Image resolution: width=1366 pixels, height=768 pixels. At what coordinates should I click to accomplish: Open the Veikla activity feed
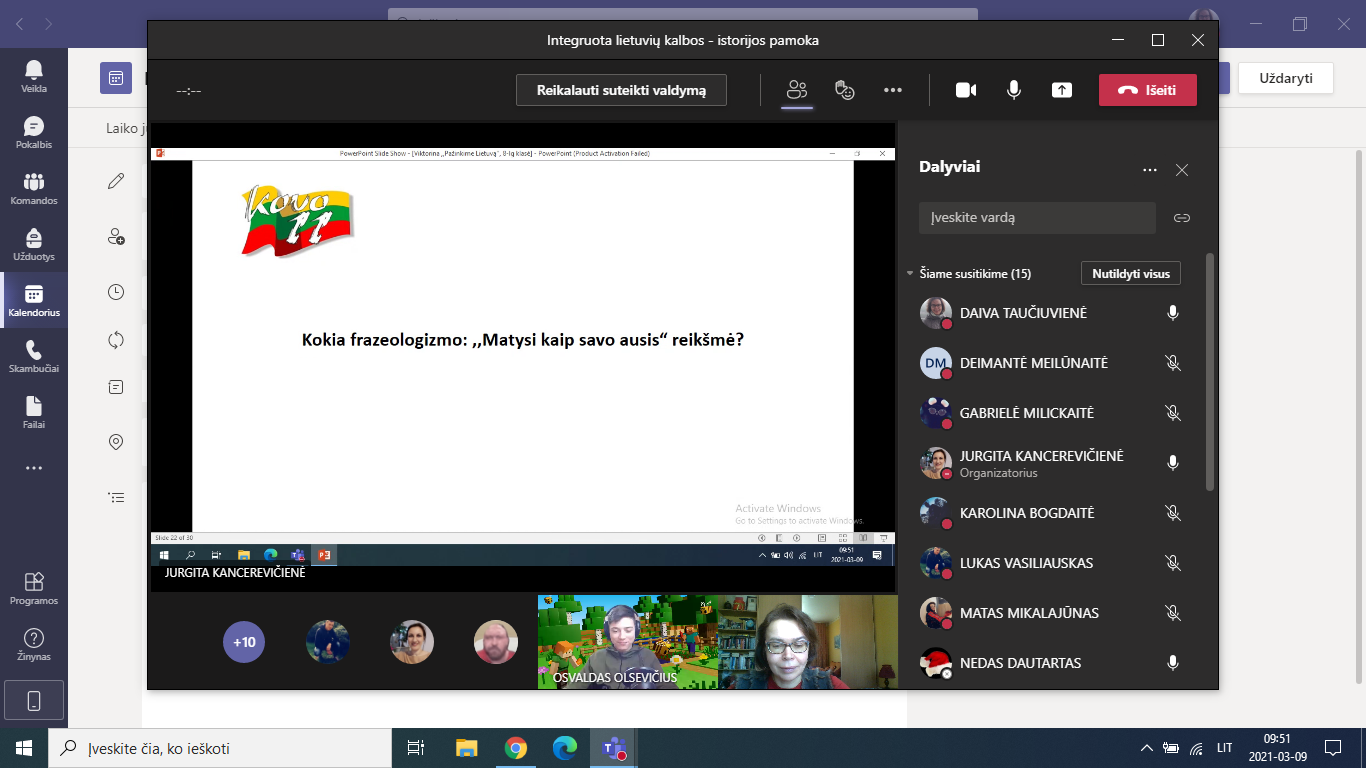pyautogui.click(x=34, y=76)
